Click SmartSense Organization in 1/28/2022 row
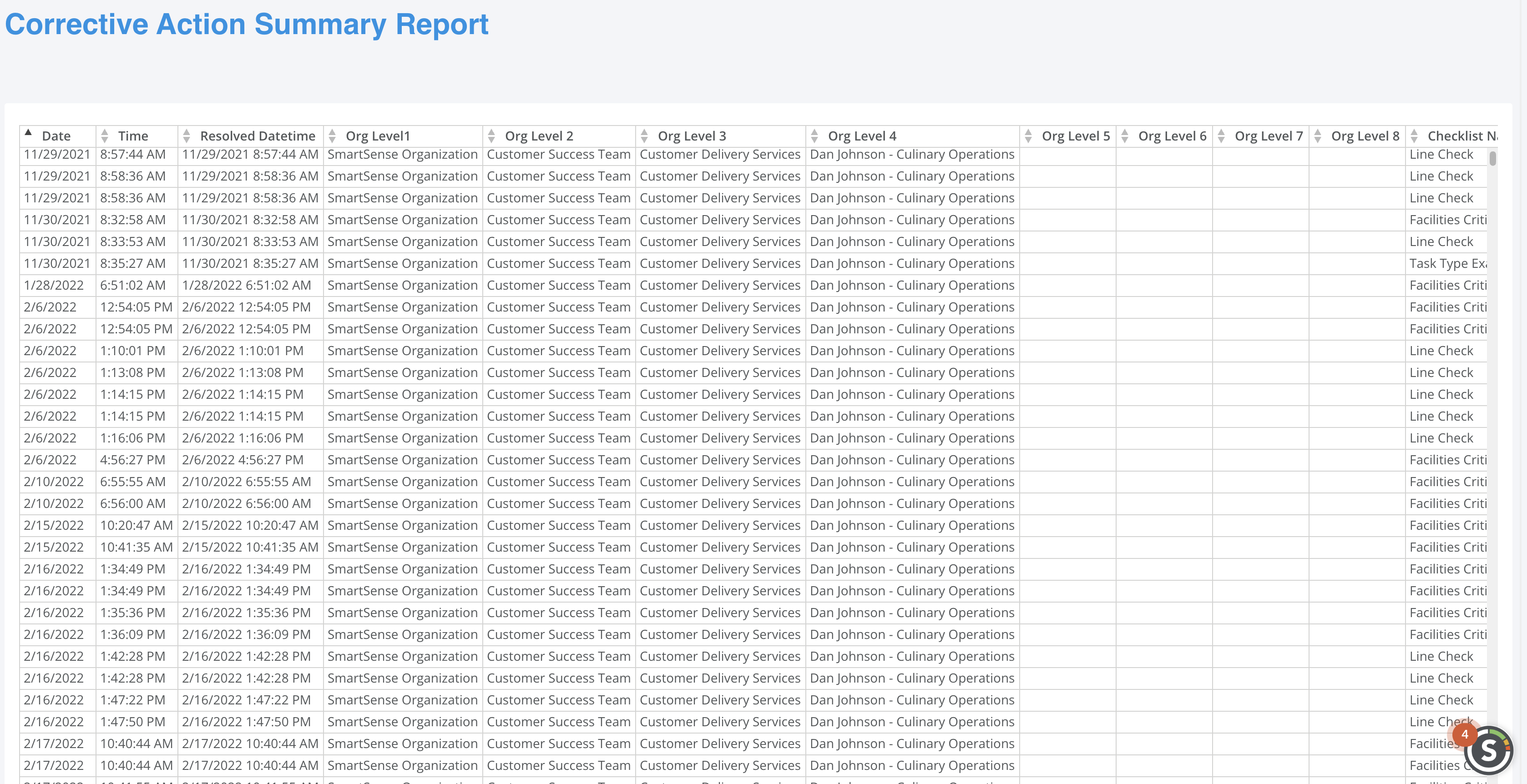Image resolution: width=1527 pixels, height=784 pixels. pyautogui.click(x=403, y=286)
